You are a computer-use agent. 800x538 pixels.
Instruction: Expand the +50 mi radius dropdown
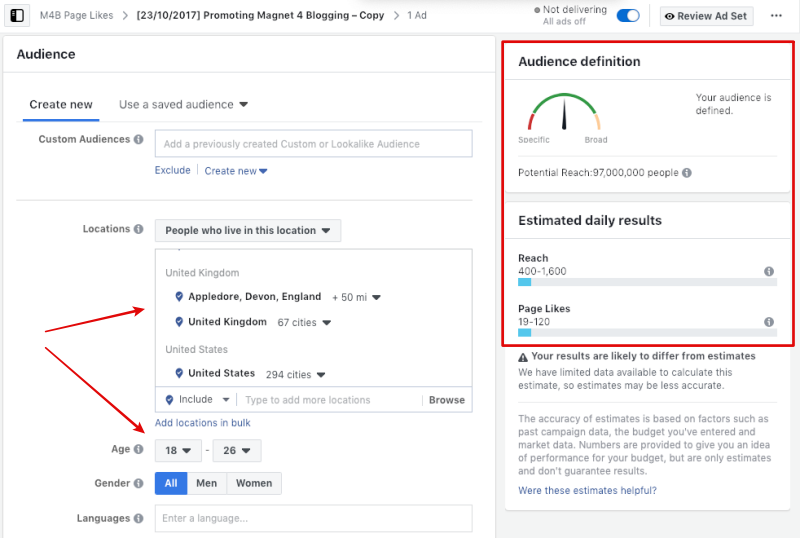[x=356, y=297]
